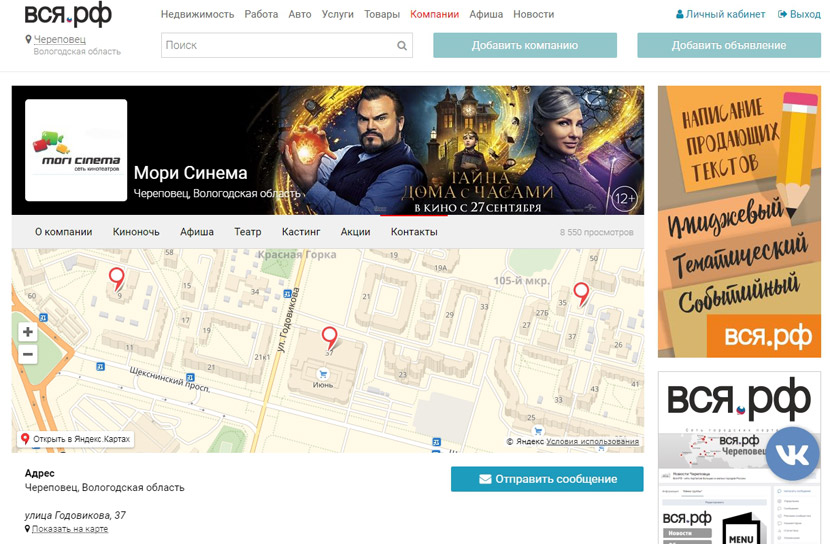Switch to Театр tab
Image resolution: width=830 pixels, height=544 pixels.
[248, 232]
